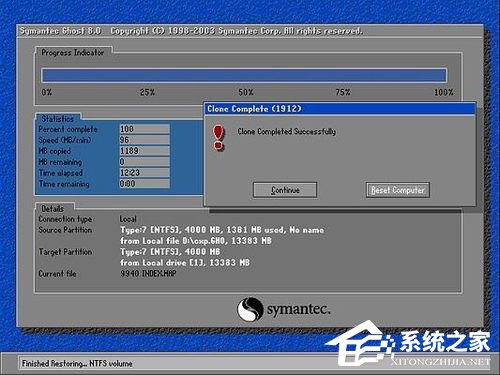
Task: Click the 'MB copied' label
Action: tap(55, 151)
